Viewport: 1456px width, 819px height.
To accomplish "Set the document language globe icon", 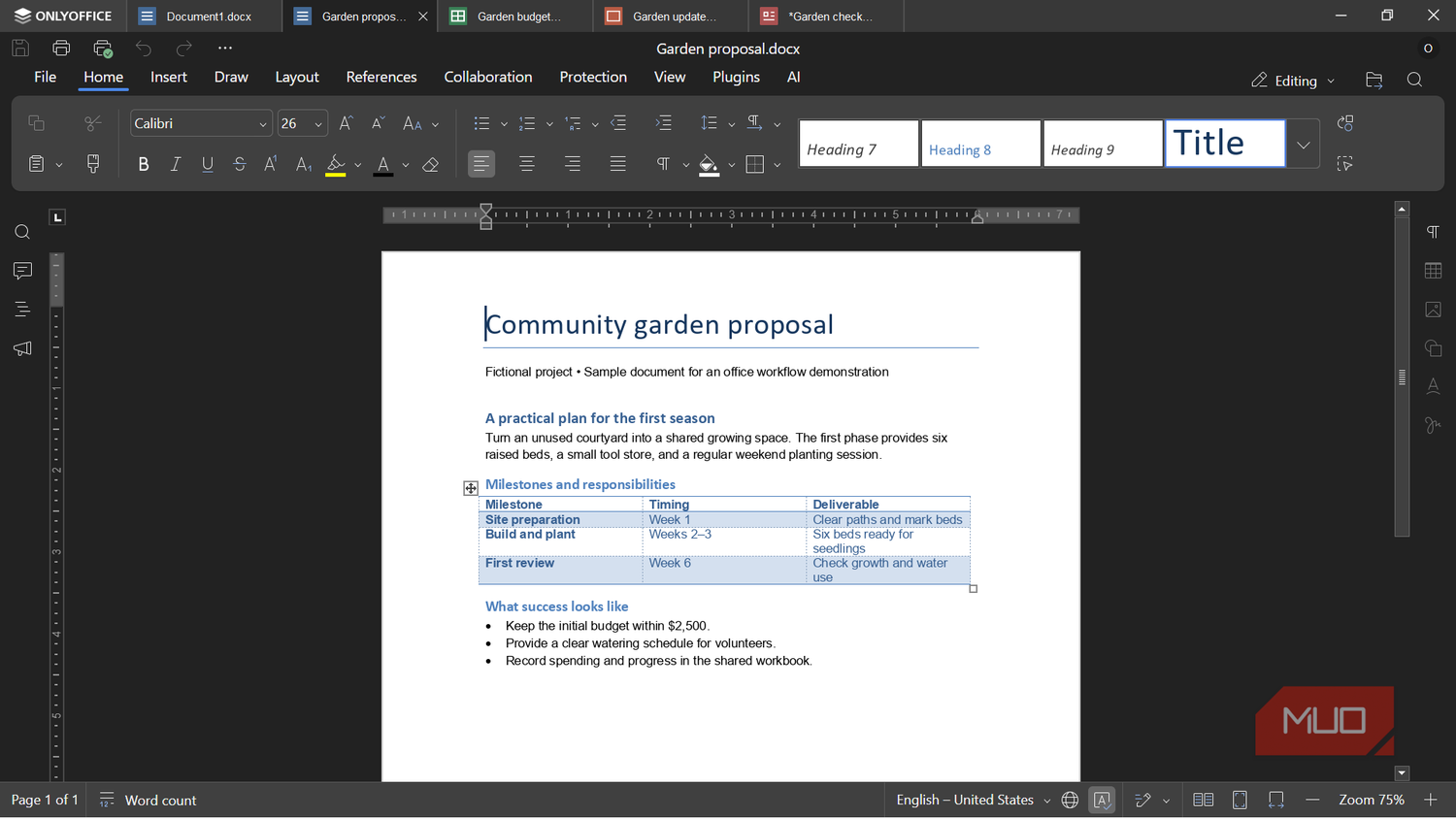I will pos(1070,801).
